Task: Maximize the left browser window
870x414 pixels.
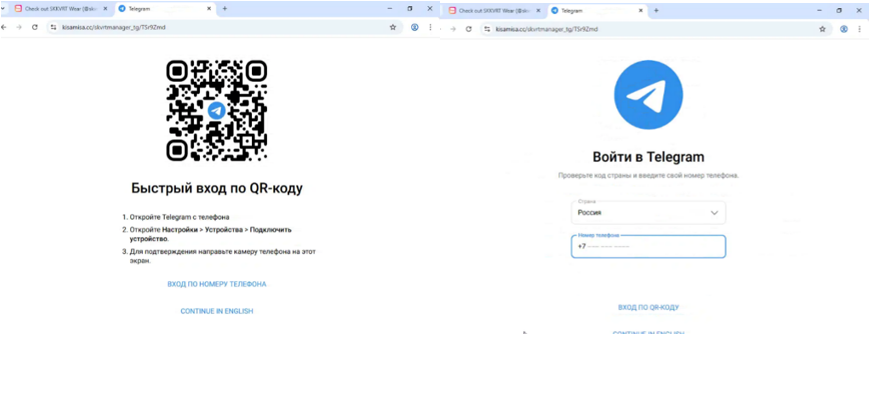Action: 410,9
